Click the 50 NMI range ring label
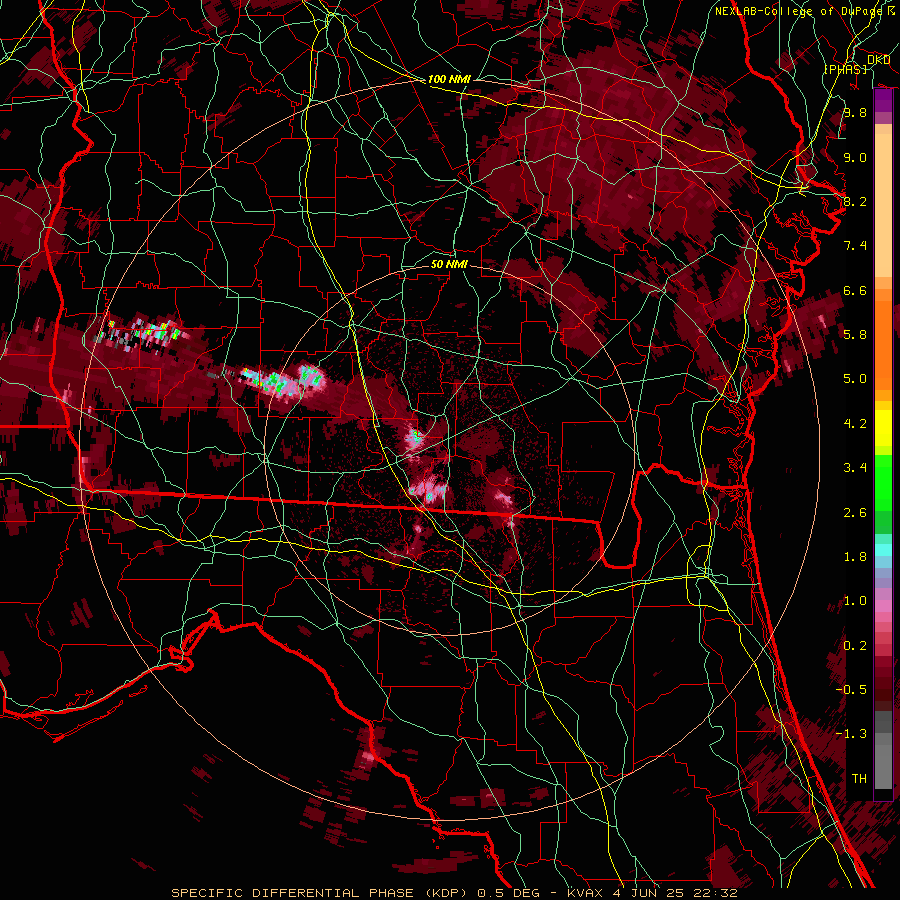The width and height of the screenshot is (900, 900). point(449,264)
